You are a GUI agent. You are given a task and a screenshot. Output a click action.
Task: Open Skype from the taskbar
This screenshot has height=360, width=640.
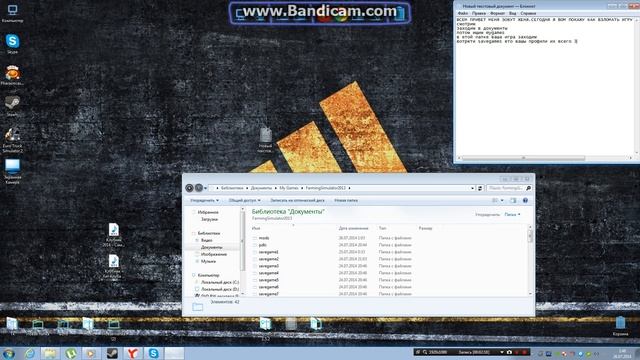pyautogui.click(x=153, y=353)
